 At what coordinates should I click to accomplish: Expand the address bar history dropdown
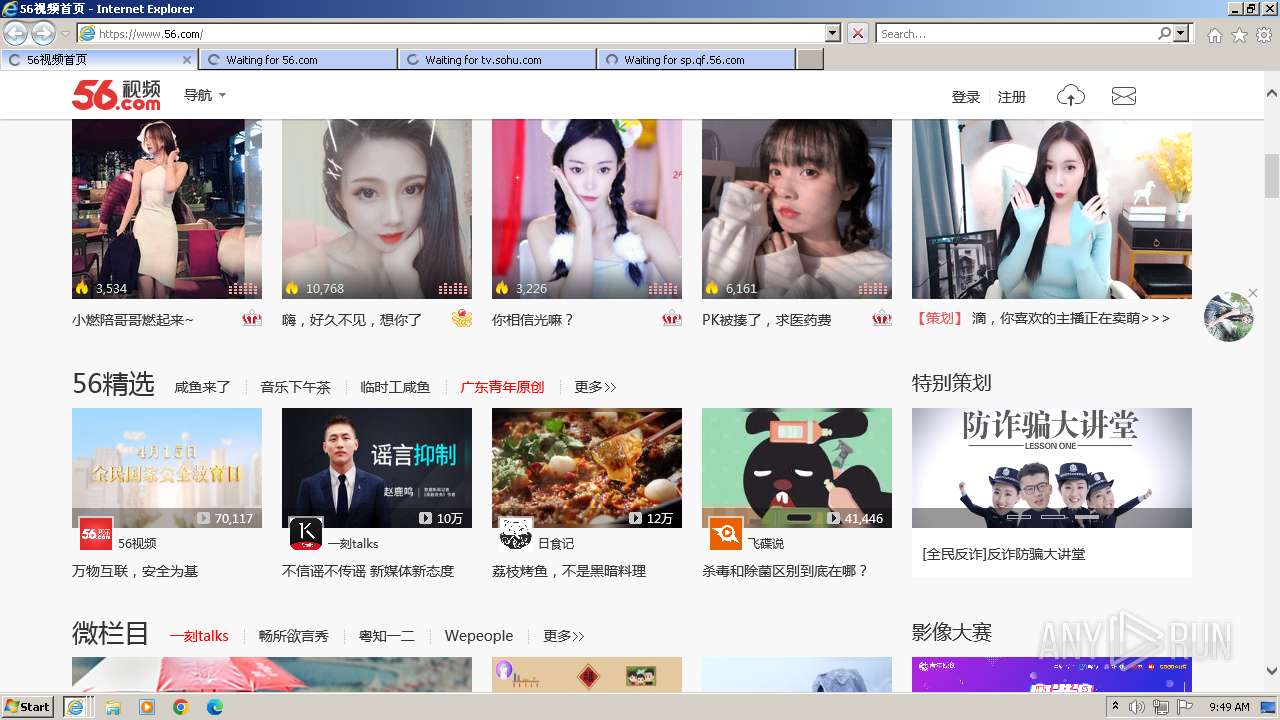(x=833, y=33)
